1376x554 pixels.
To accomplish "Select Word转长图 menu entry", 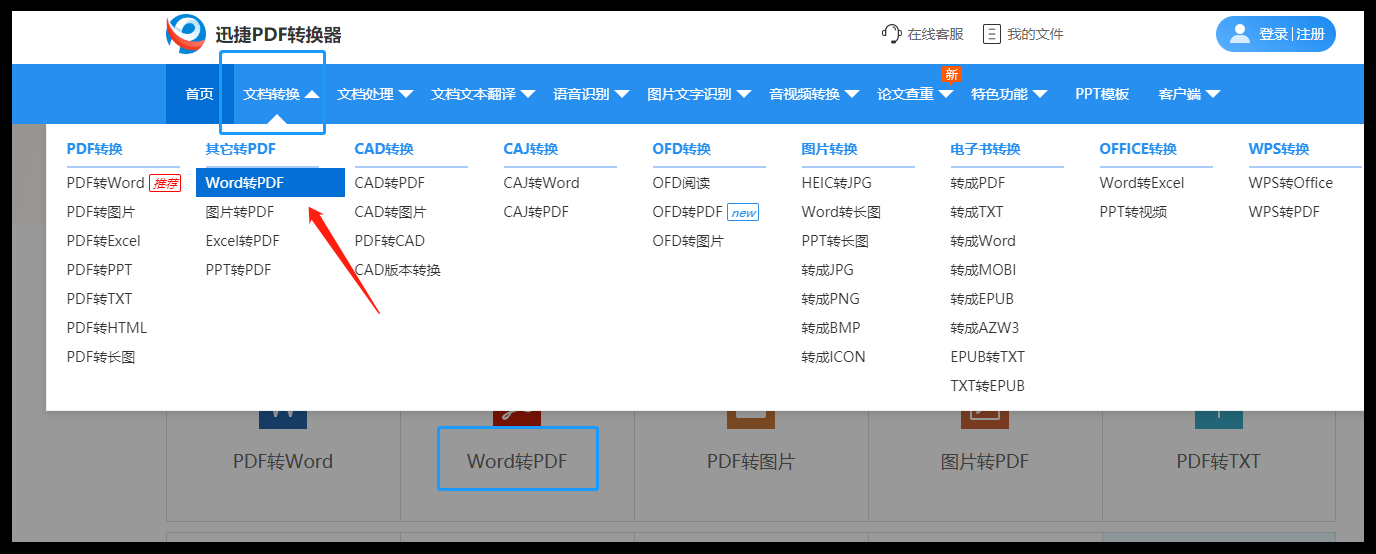I will pos(841,212).
